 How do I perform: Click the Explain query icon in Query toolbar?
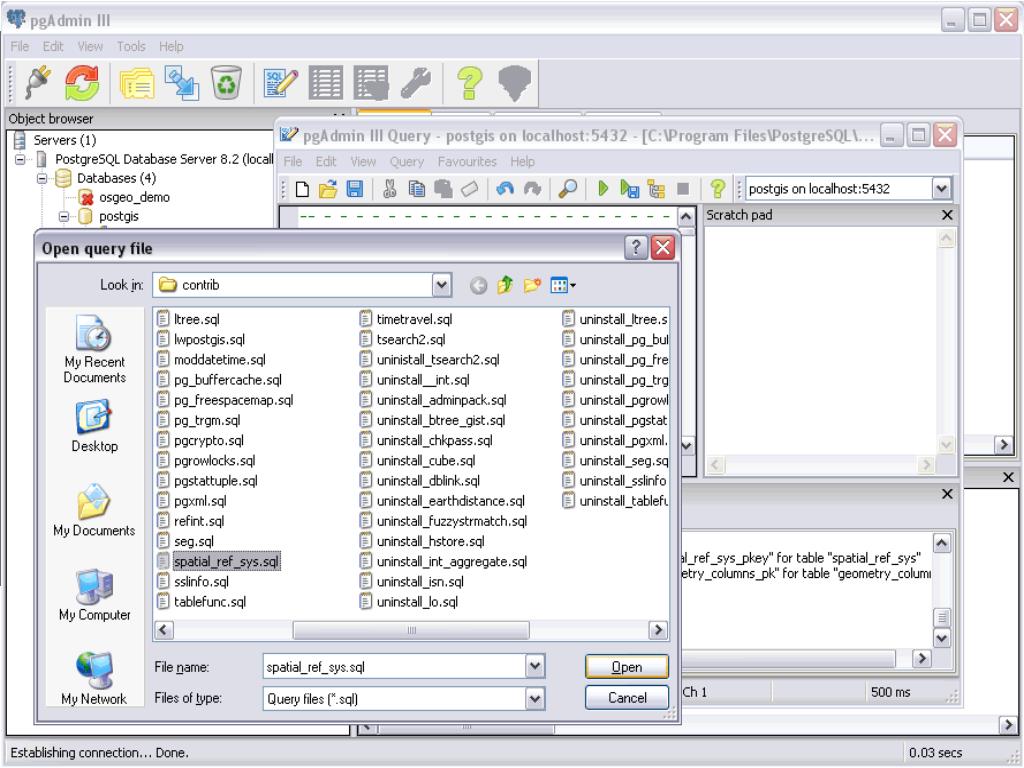(x=656, y=189)
